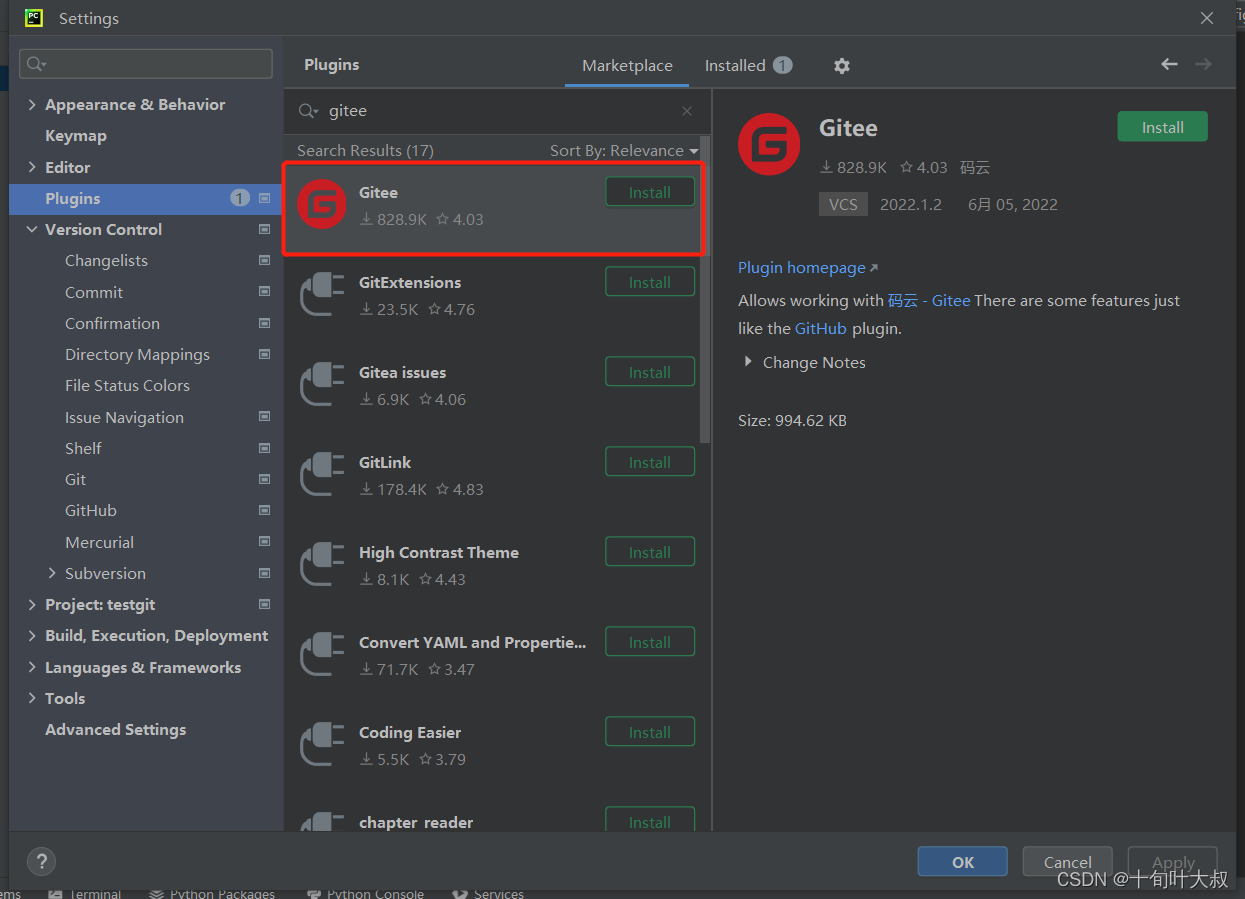Select the Confirmation settings item

coord(112,323)
